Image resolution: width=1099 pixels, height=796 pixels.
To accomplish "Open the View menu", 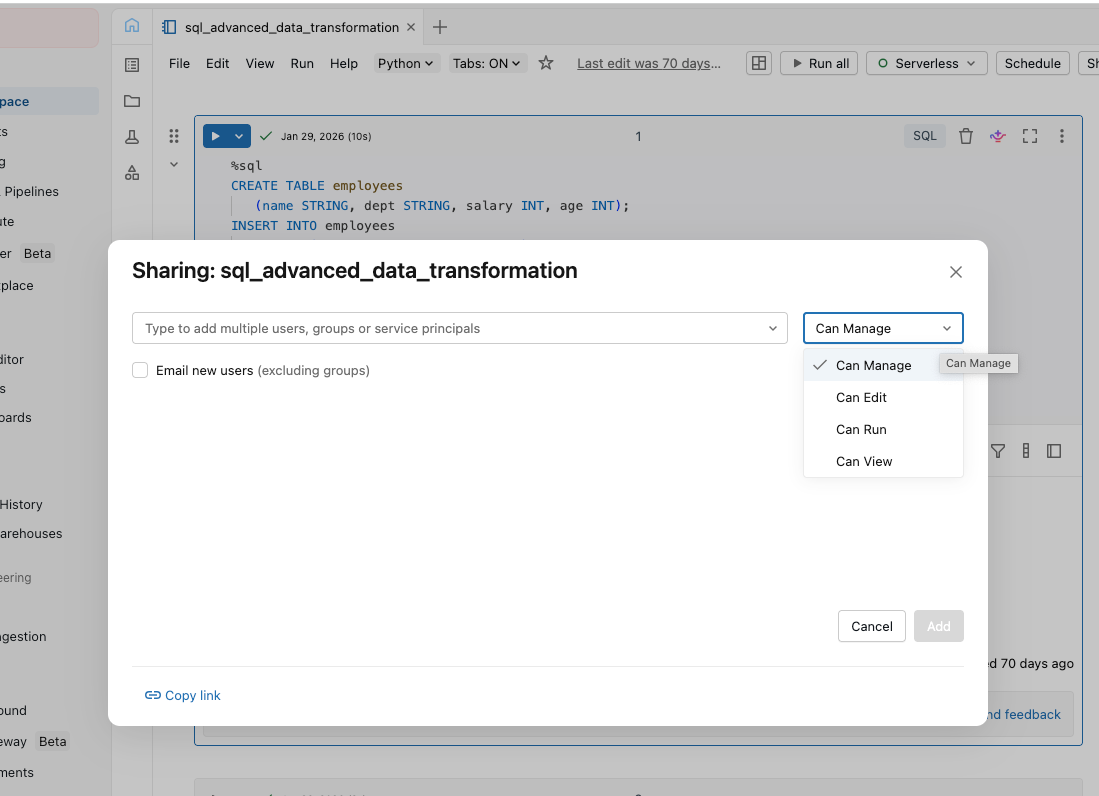I will pos(259,63).
